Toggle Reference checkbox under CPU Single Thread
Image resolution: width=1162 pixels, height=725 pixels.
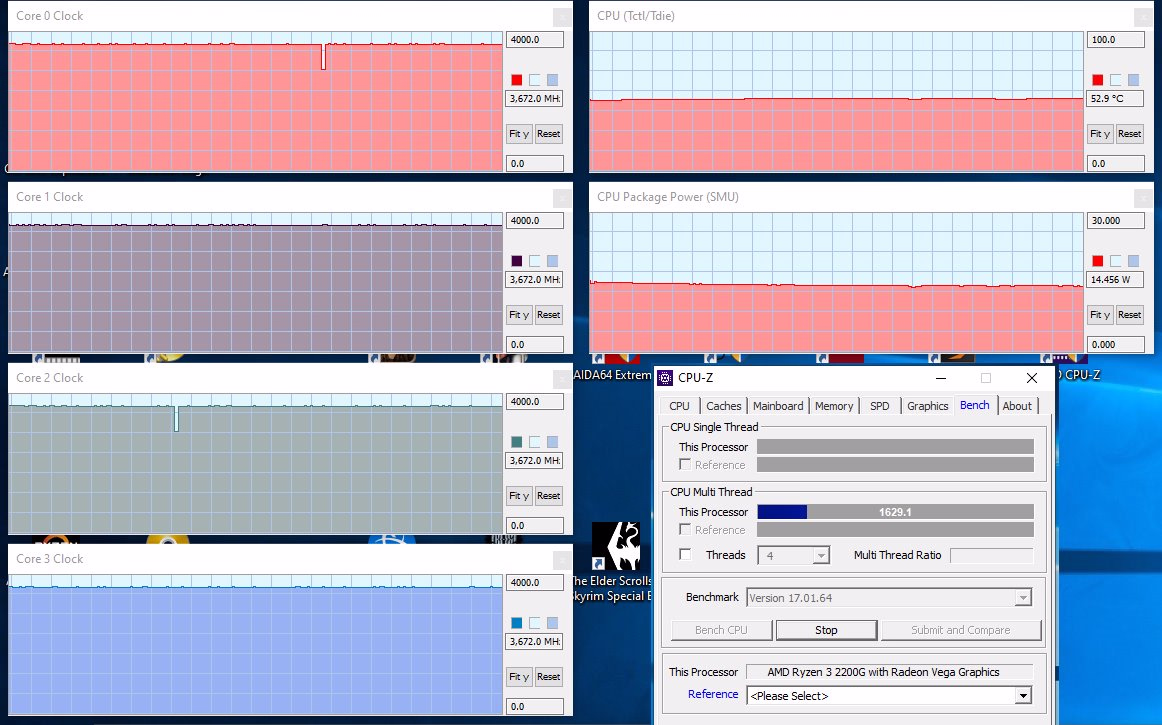tap(685, 465)
